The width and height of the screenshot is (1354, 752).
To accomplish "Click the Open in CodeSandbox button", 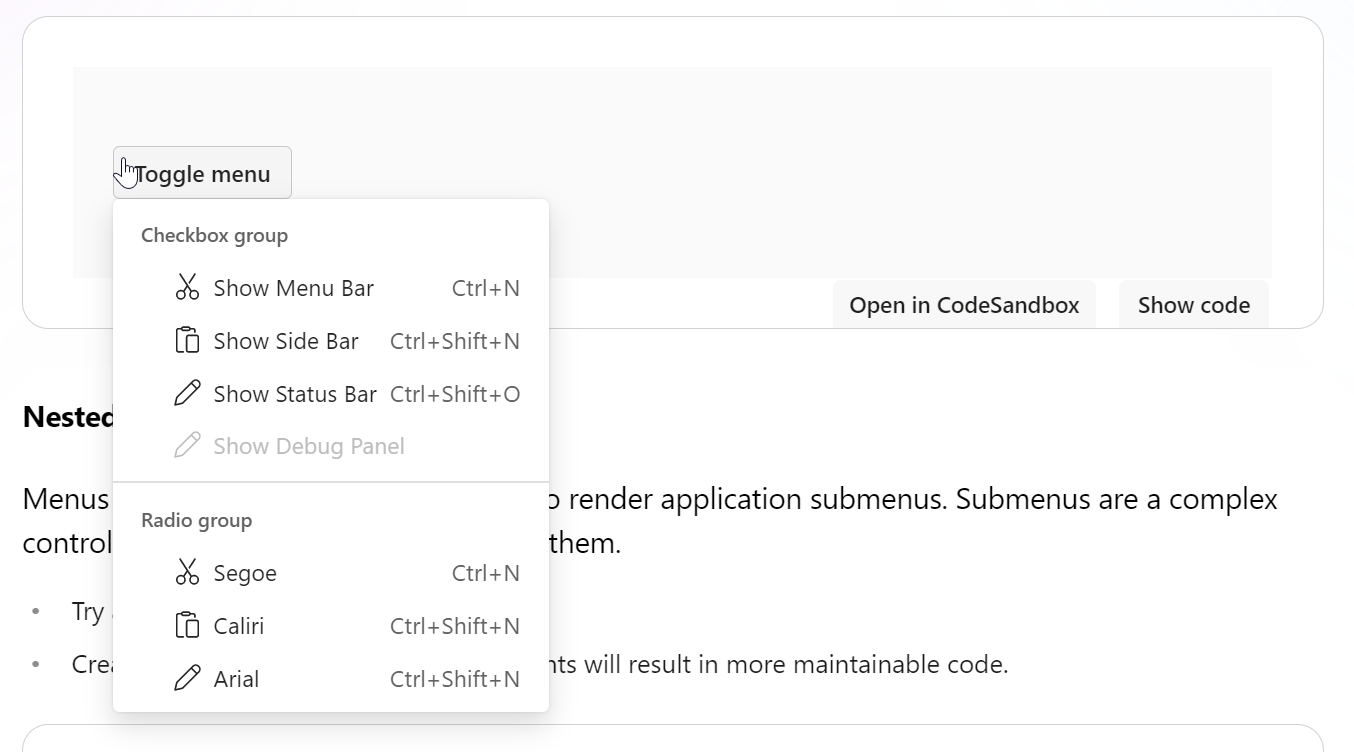I will [964, 305].
